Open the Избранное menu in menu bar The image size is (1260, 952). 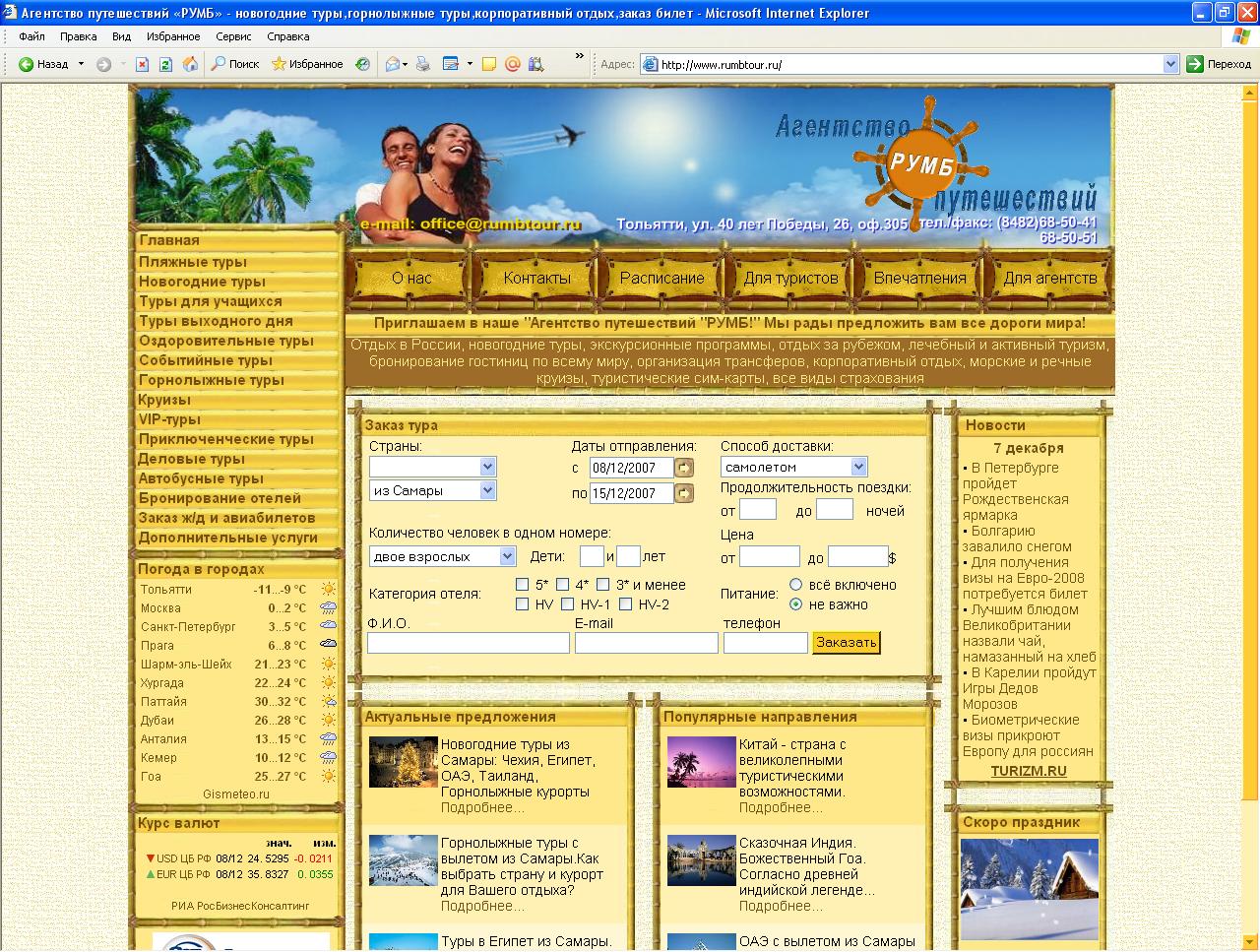point(173,36)
